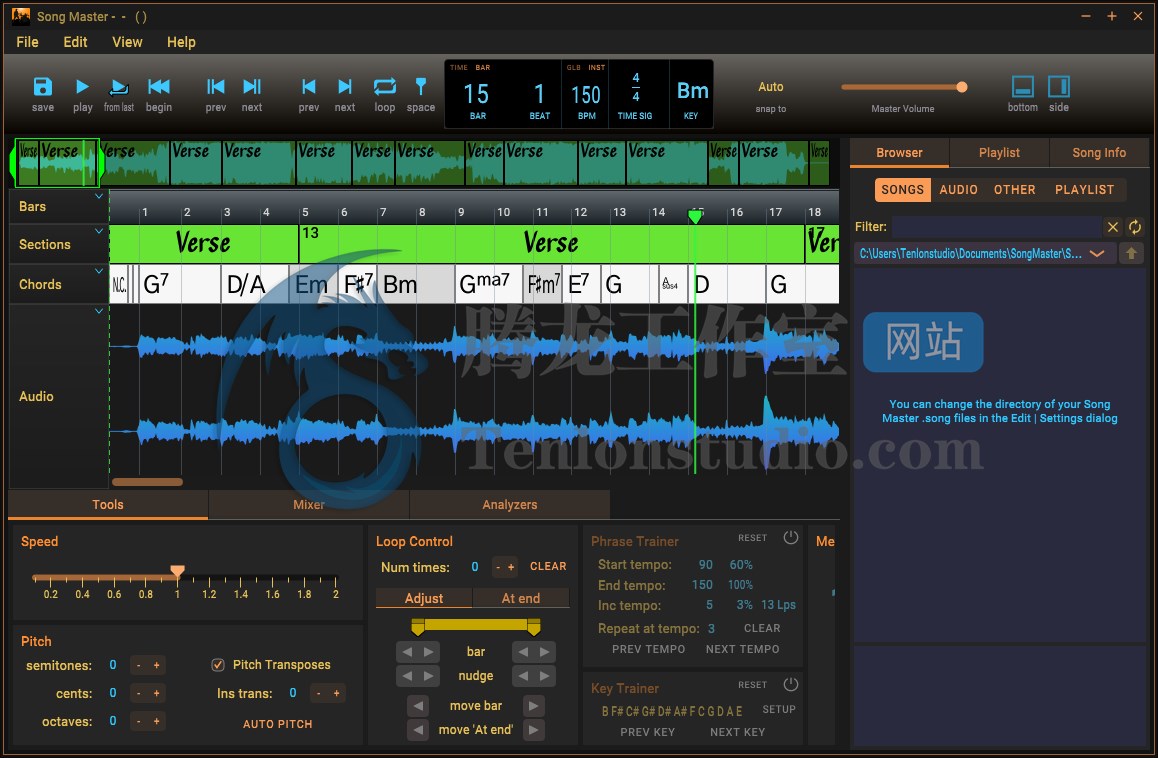Image resolution: width=1158 pixels, height=758 pixels.
Task: Expand the Audio track chevron
Action: (x=99, y=311)
